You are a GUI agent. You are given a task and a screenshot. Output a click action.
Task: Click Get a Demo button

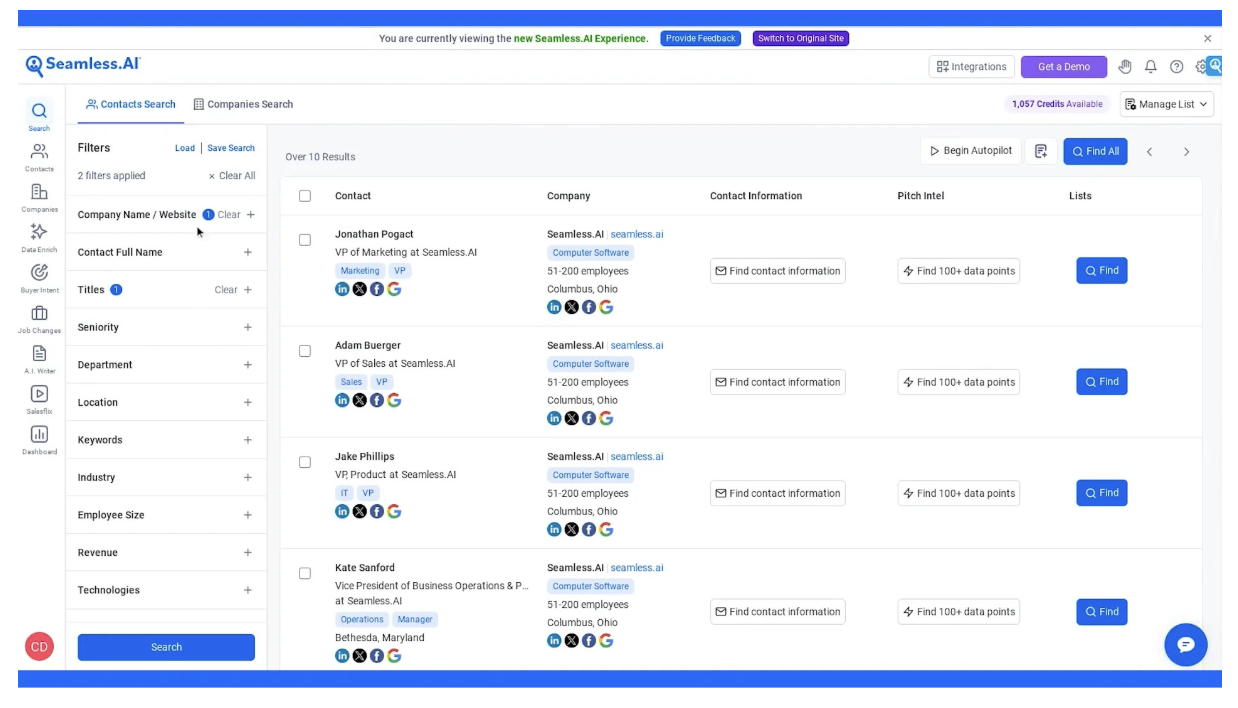[1064, 67]
